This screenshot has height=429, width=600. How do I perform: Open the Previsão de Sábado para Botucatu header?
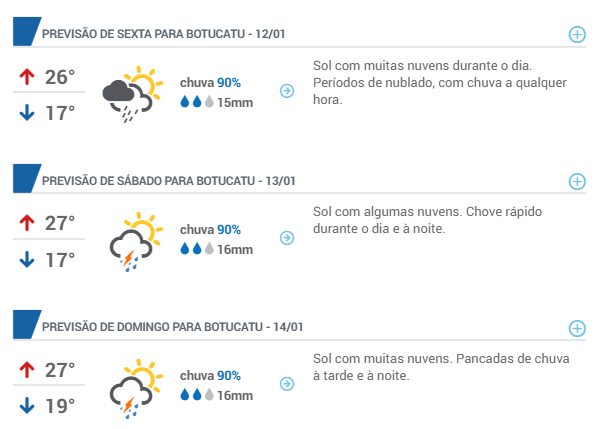coord(169,181)
